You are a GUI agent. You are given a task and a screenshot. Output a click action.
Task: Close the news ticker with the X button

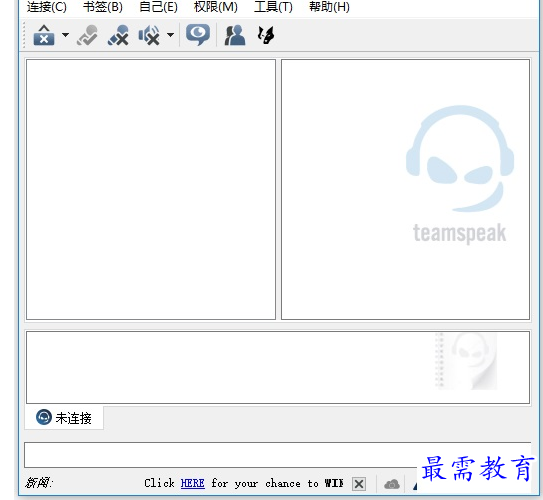coord(359,484)
